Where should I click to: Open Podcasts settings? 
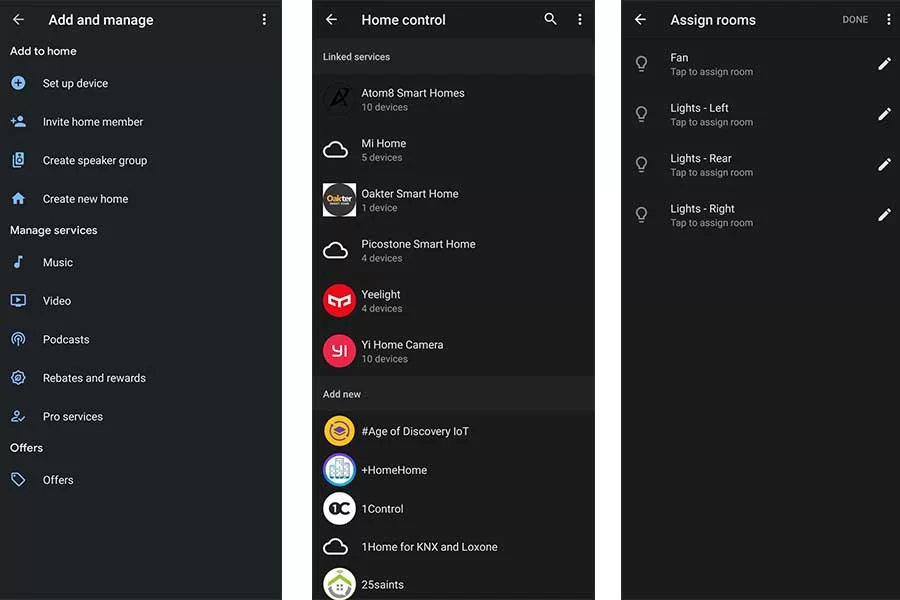(141, 339)
